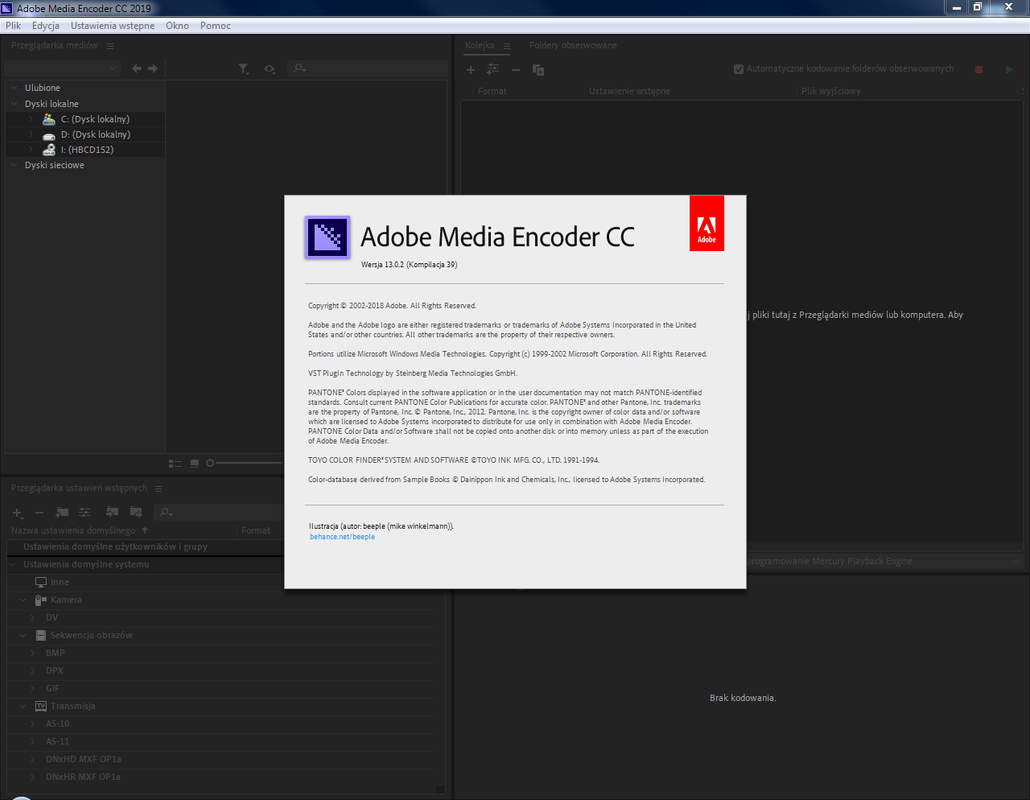The image size is (1030, 800).
Task: Select the Transmisja preset group
Action: pyautogui.click(x=73, y=706)
